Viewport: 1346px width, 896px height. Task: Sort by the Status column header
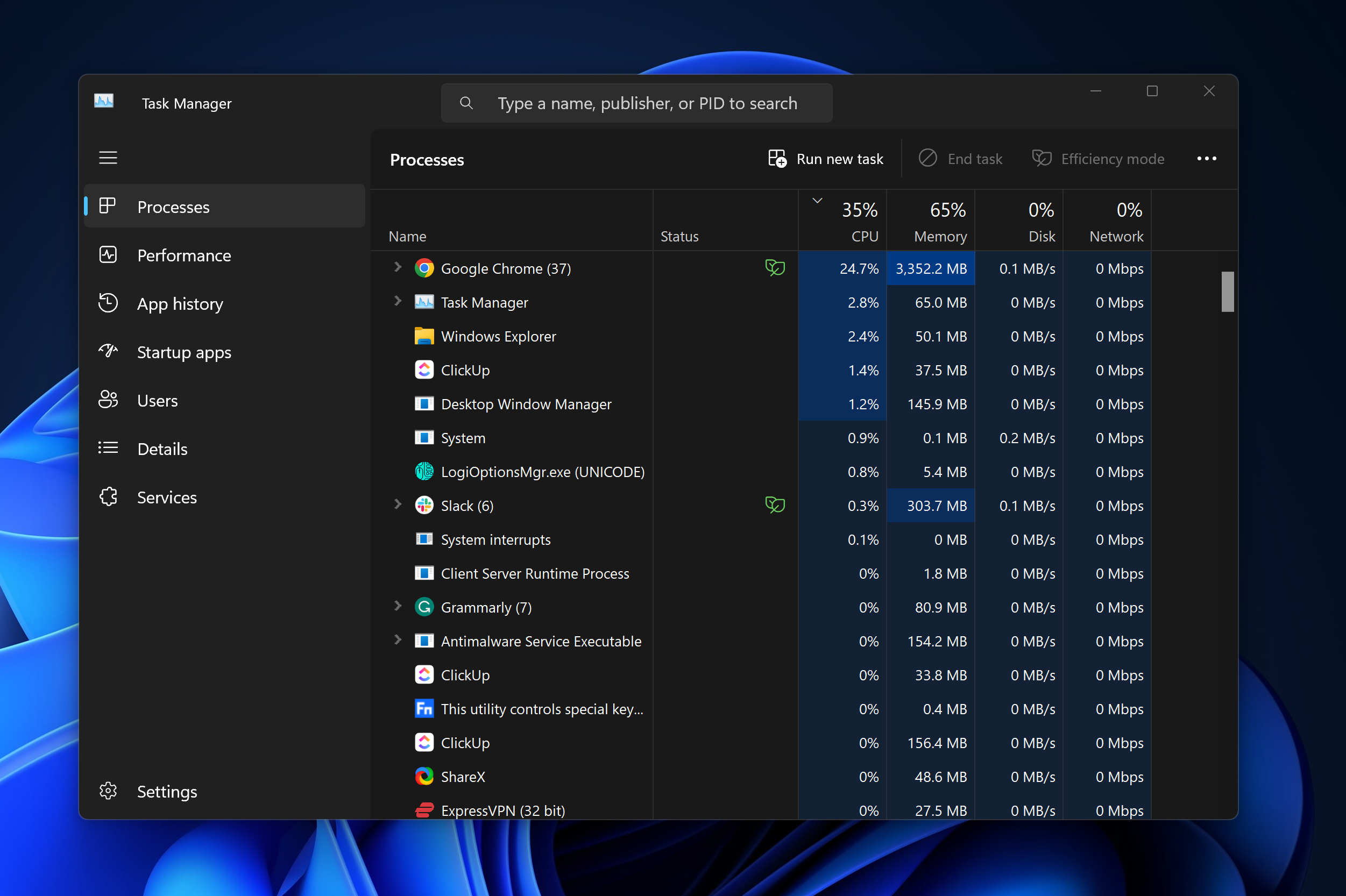point(726,221)
